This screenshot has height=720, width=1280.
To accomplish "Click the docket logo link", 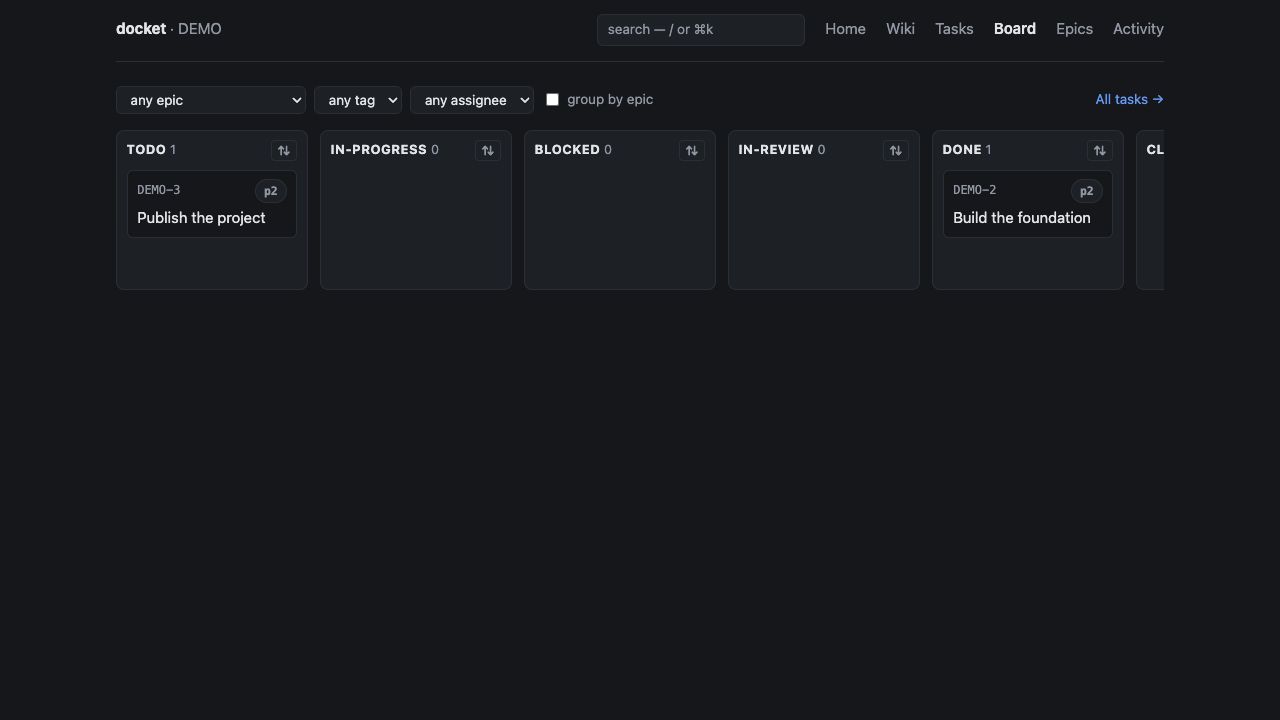I will click(141, 29).
